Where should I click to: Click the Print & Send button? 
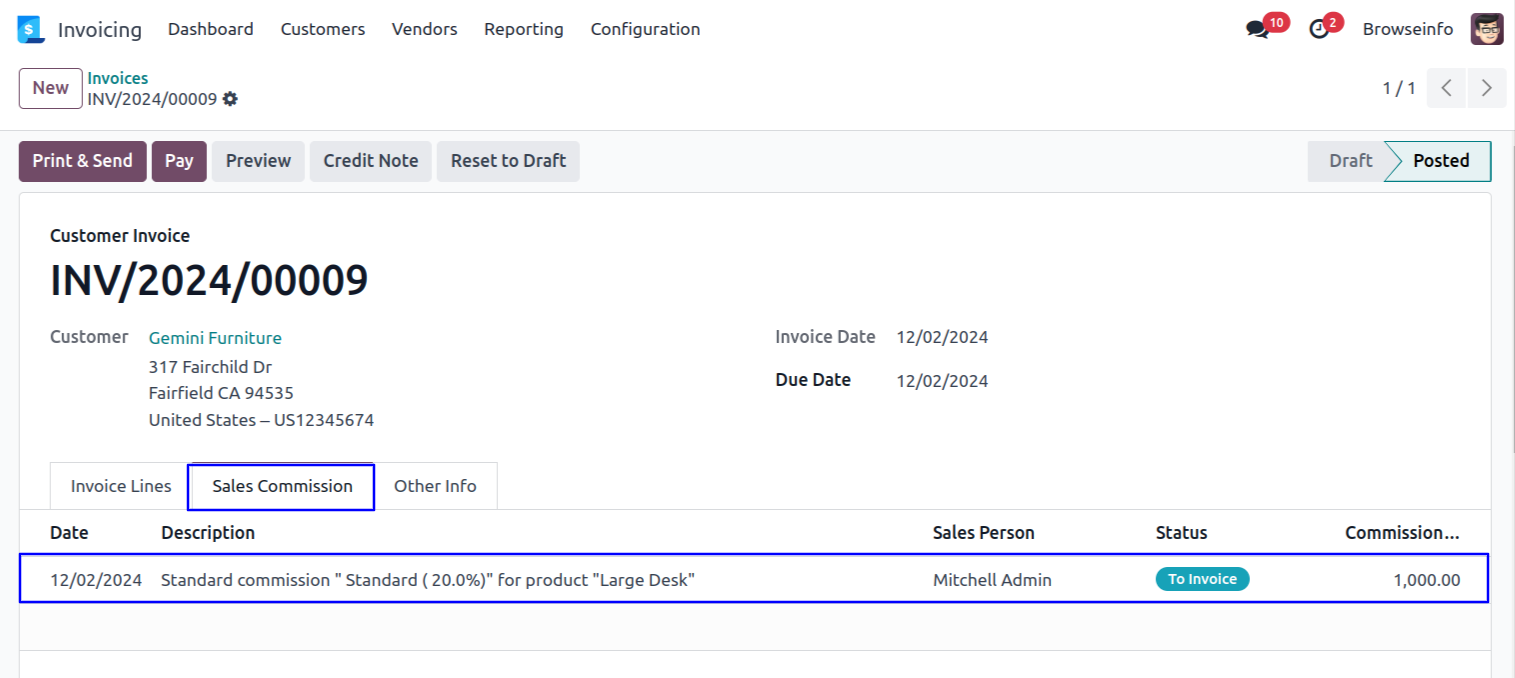pos(82,161)
